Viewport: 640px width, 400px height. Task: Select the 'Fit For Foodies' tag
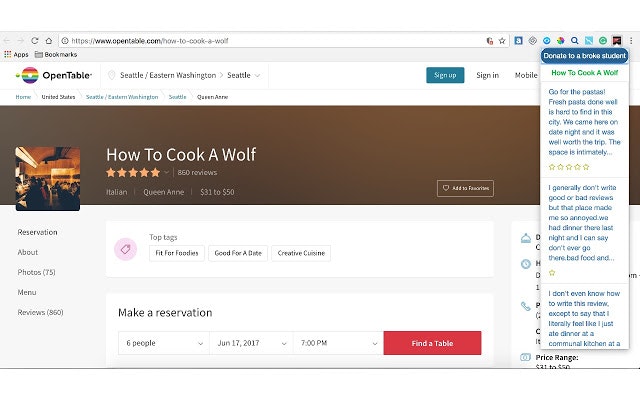click(x=177, y=253)
